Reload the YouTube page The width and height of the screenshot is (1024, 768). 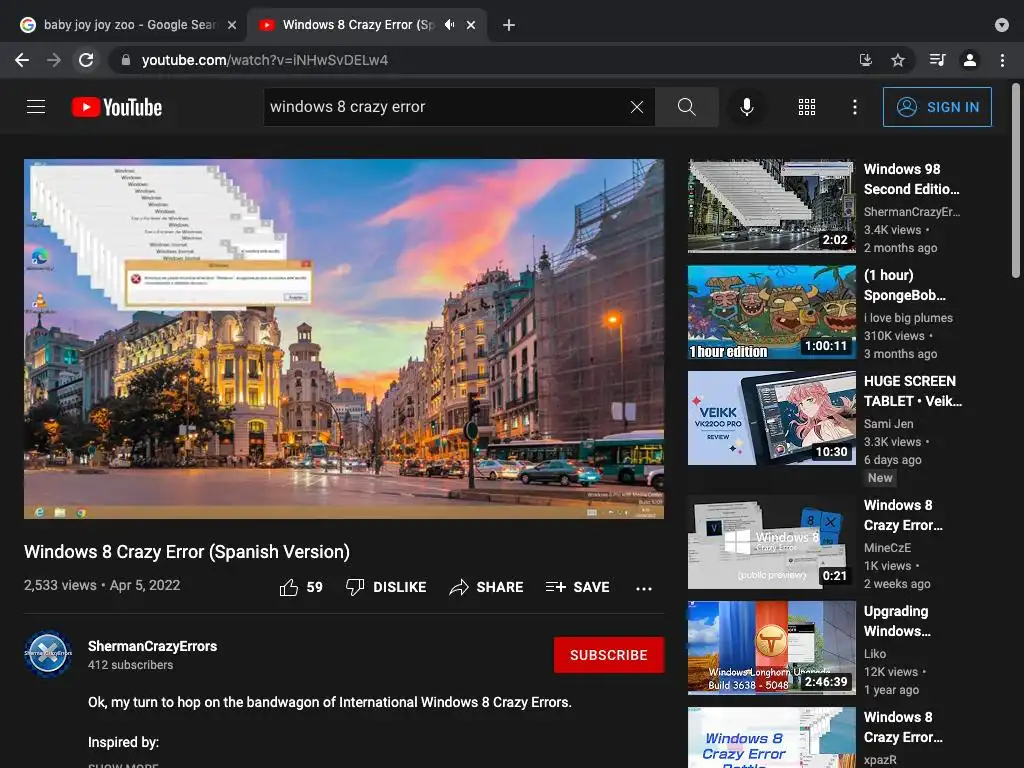pos(86,60)
